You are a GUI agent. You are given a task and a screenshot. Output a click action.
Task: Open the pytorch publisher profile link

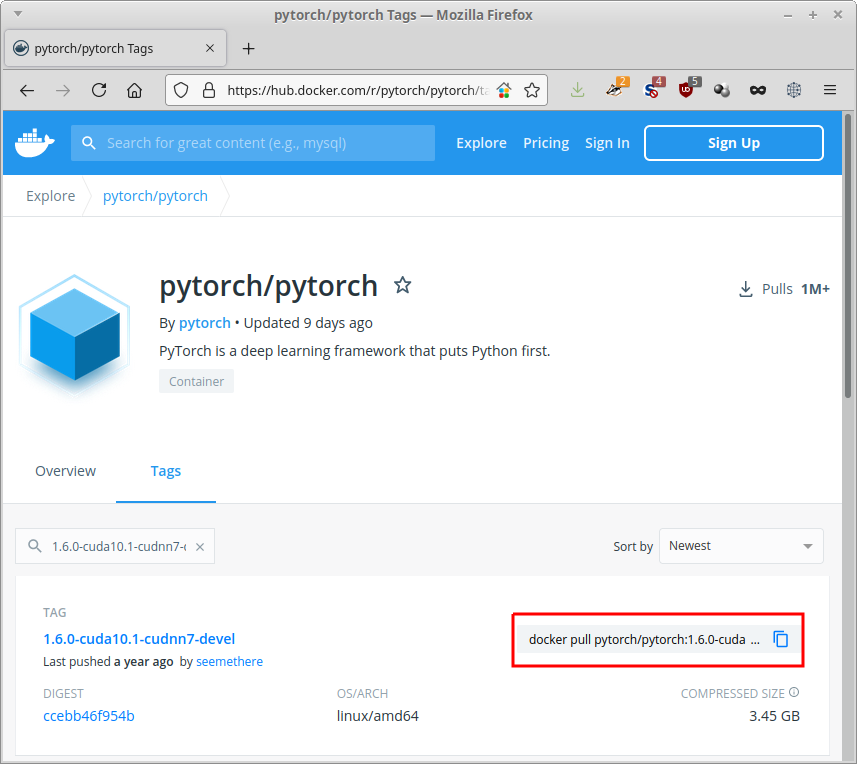pyautogui.click(x=205, y=323)
